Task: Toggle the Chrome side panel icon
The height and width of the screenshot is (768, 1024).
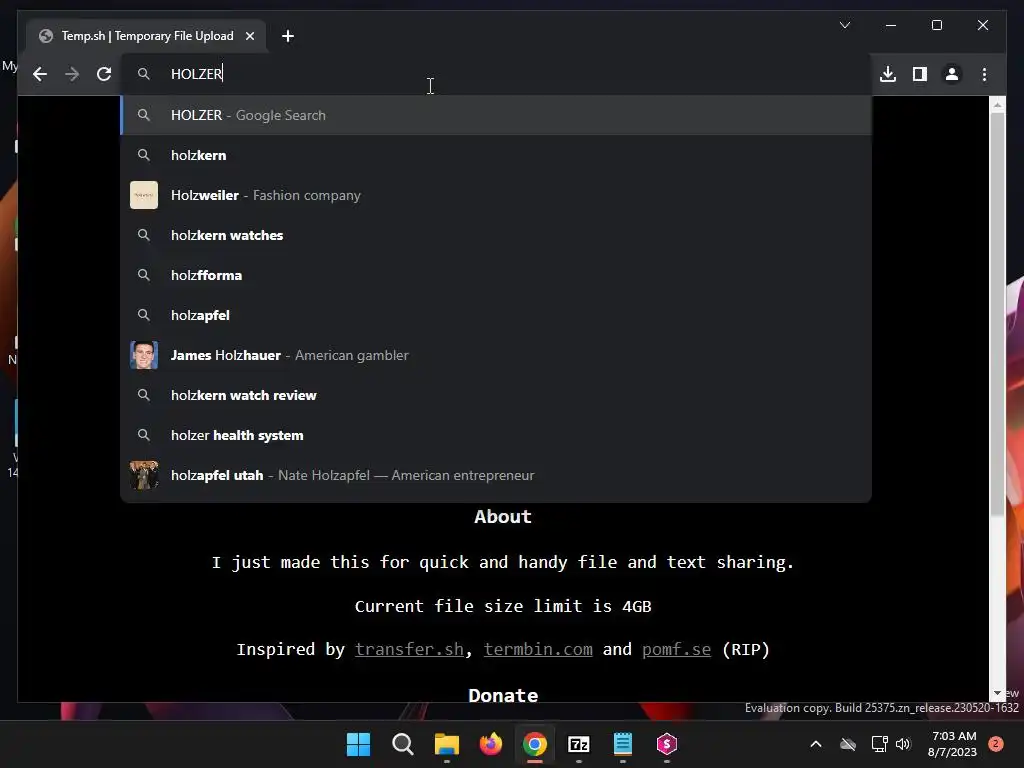Action: 920,74
